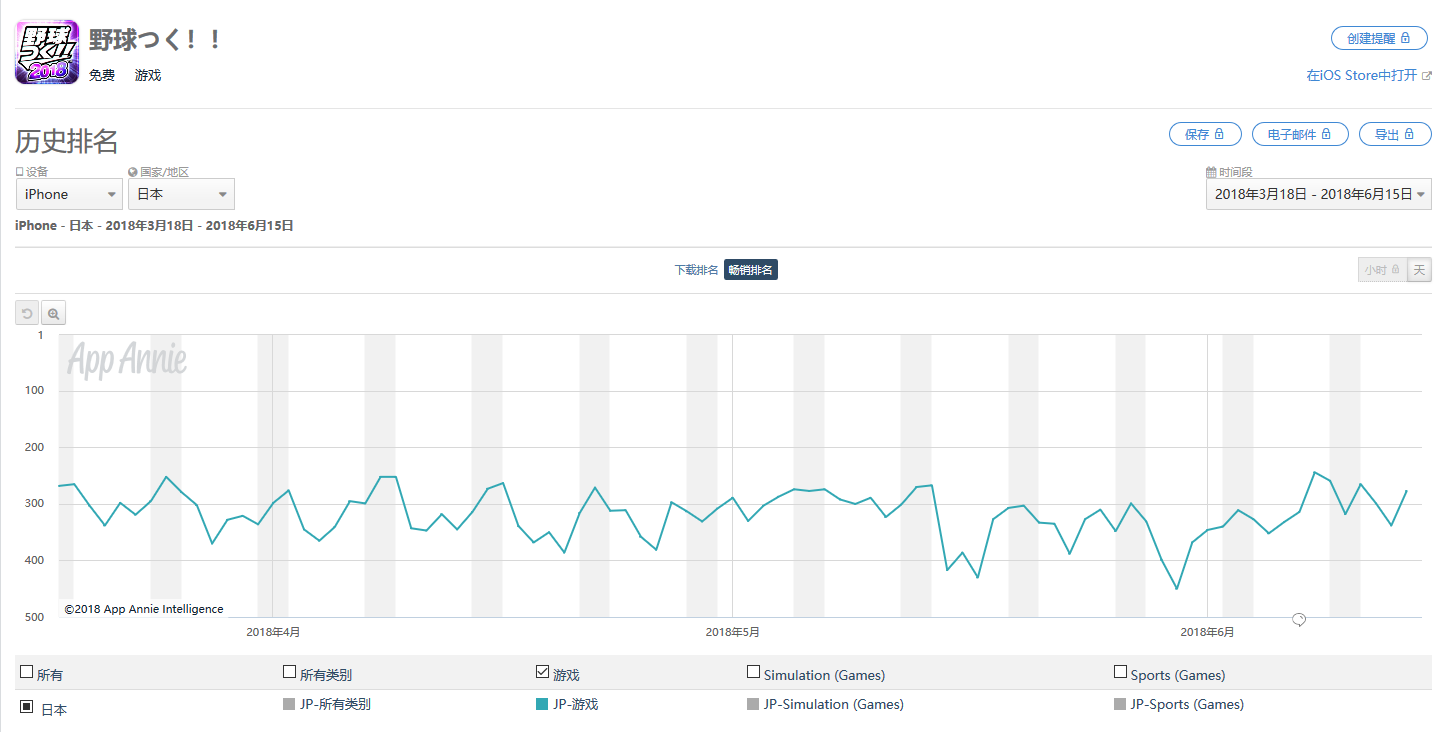
Task: Click the magnifier zoom icon
Action: 54,314
